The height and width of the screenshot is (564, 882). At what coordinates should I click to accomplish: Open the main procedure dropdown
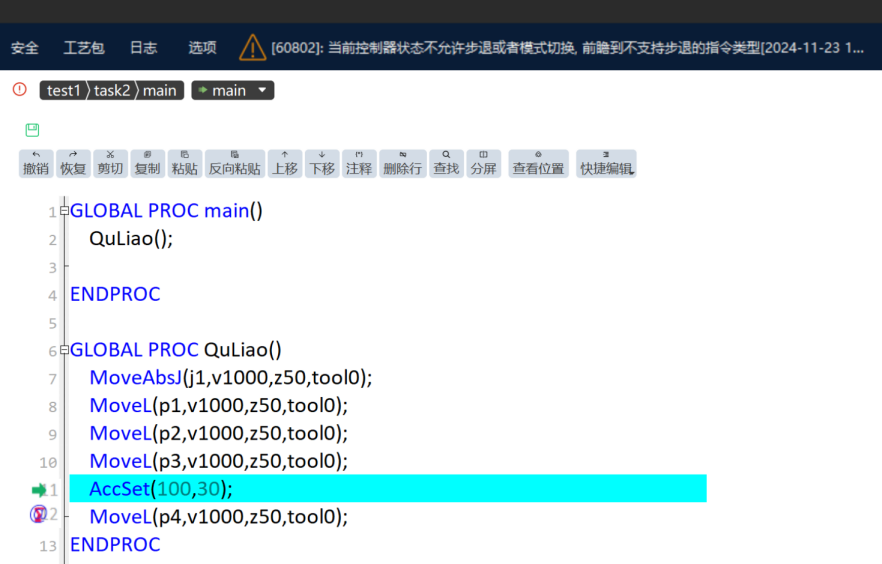point(233,91)
